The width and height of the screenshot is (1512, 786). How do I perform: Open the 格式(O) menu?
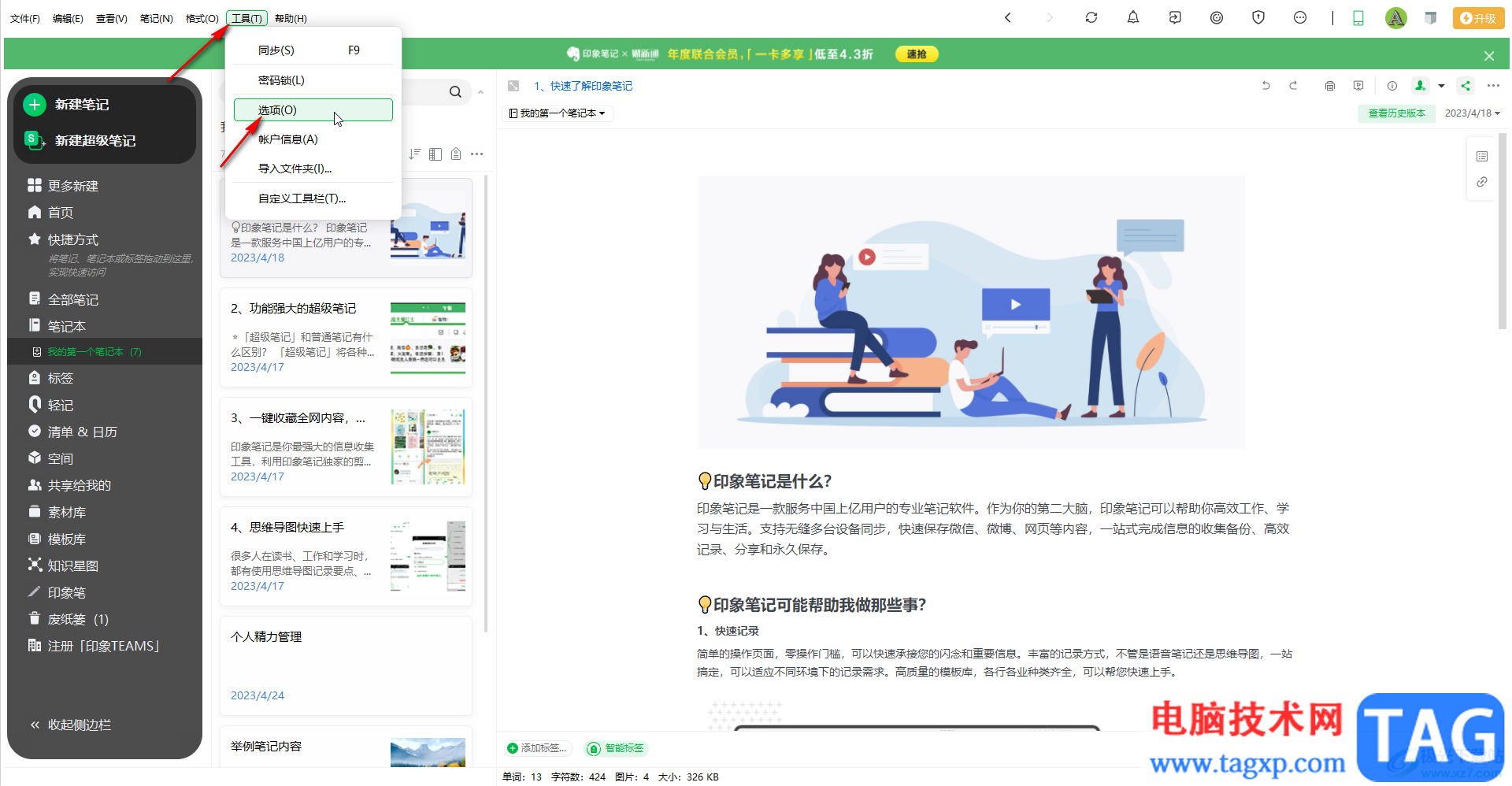(202, 18)
